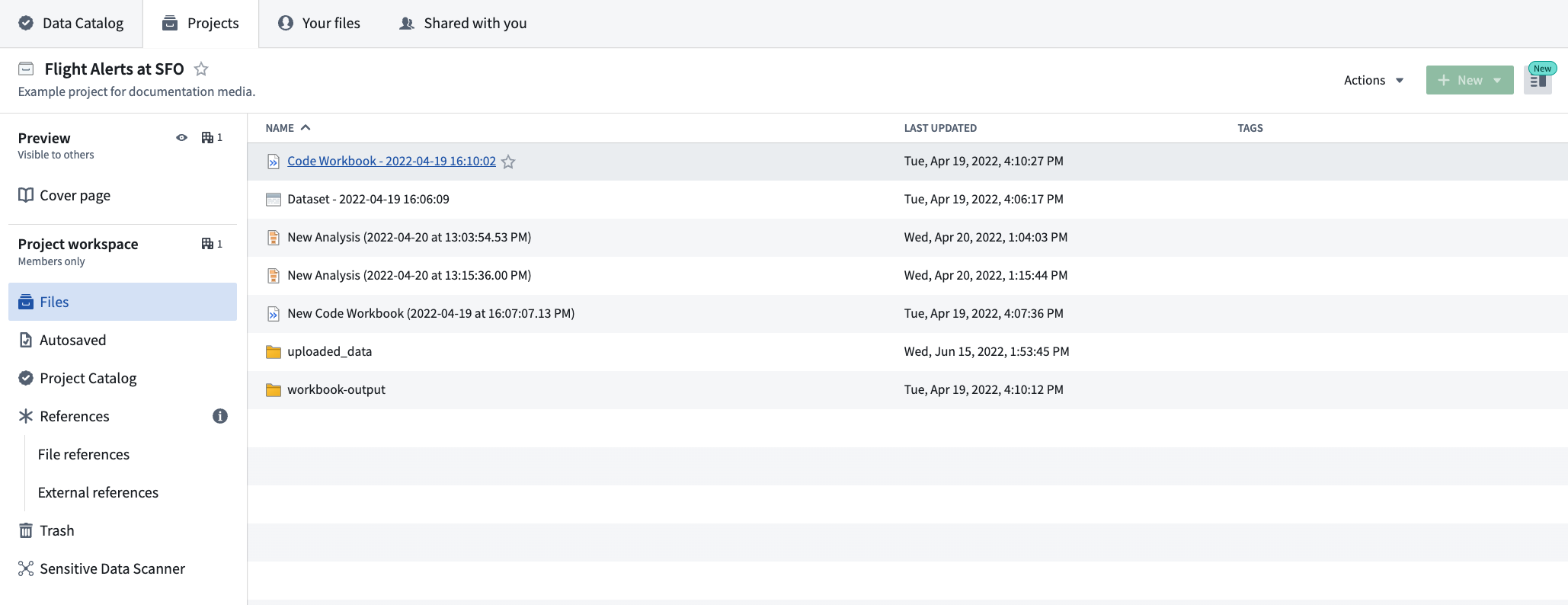Switch to the Your files tab

319,24
